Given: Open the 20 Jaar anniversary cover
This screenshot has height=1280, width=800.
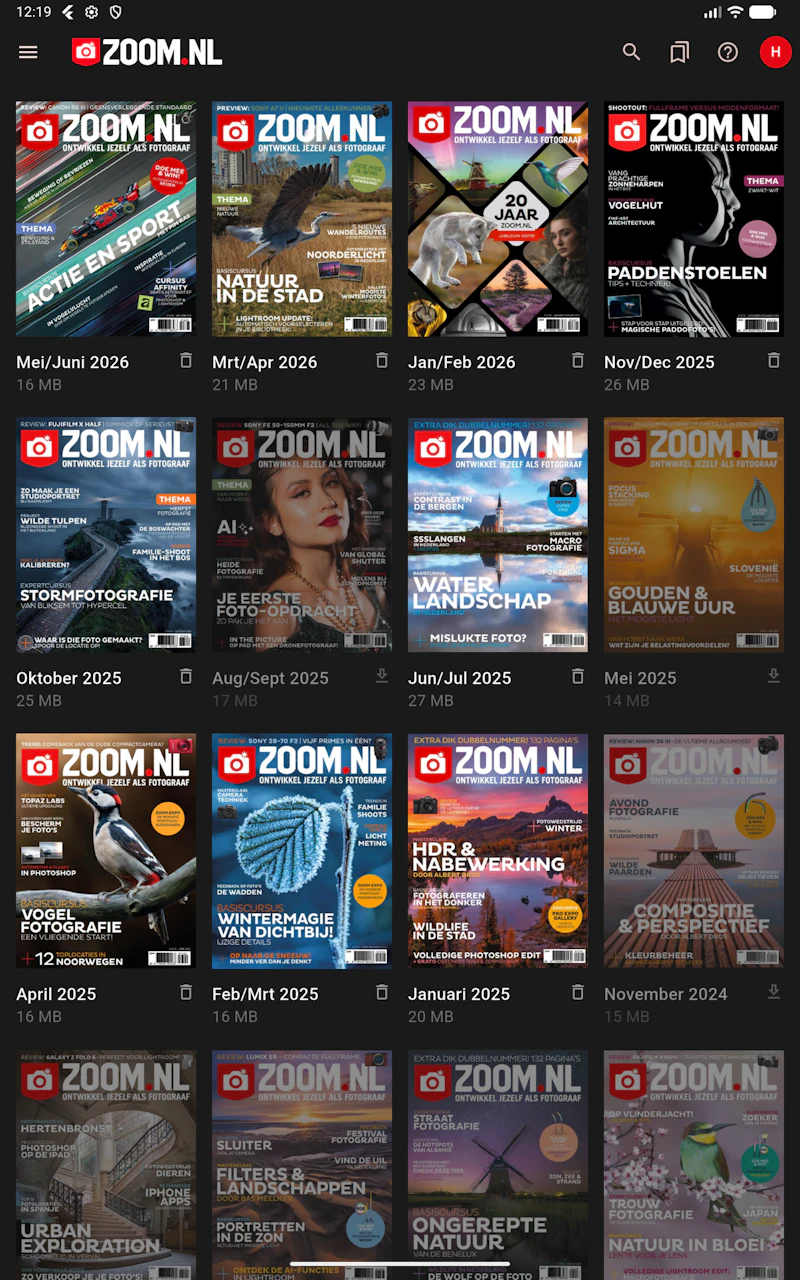Looking at the screenshot, I should click(498, 219).
